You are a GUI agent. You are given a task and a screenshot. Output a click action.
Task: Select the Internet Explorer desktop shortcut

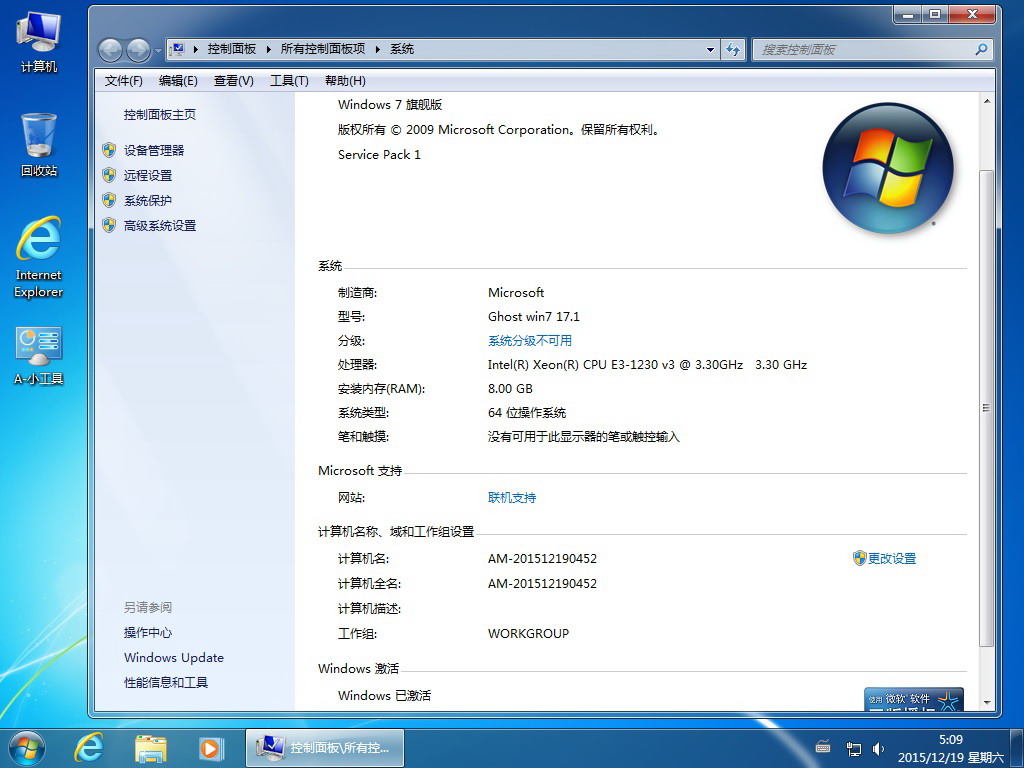pyautogui.click(x=39, y=257)
